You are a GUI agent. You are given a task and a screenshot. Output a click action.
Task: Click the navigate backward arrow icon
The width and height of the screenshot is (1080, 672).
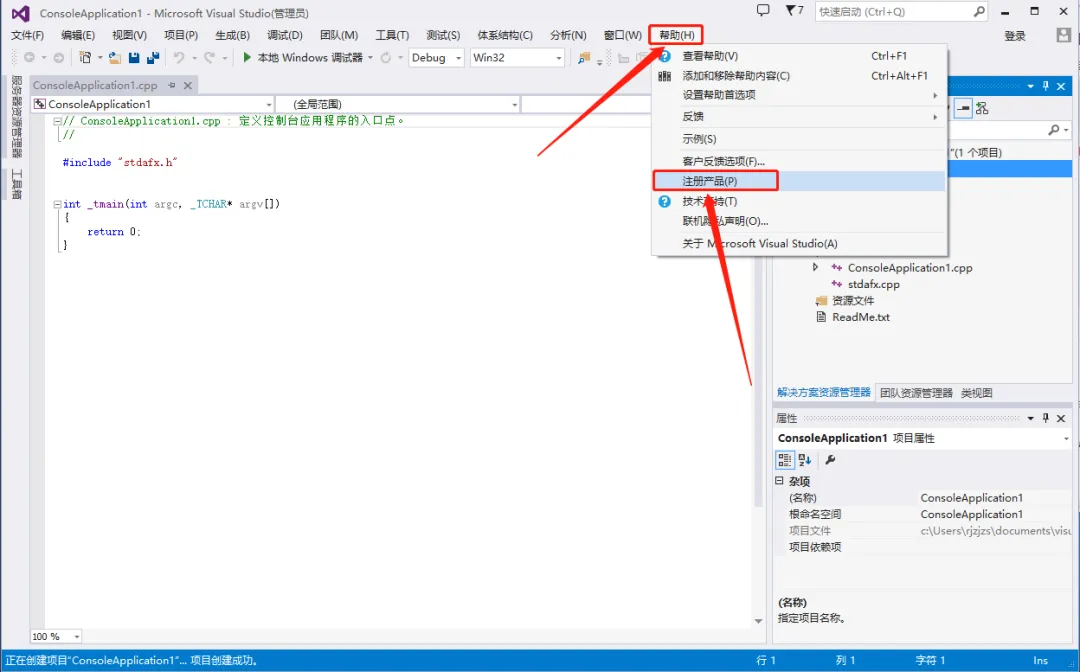29,58
